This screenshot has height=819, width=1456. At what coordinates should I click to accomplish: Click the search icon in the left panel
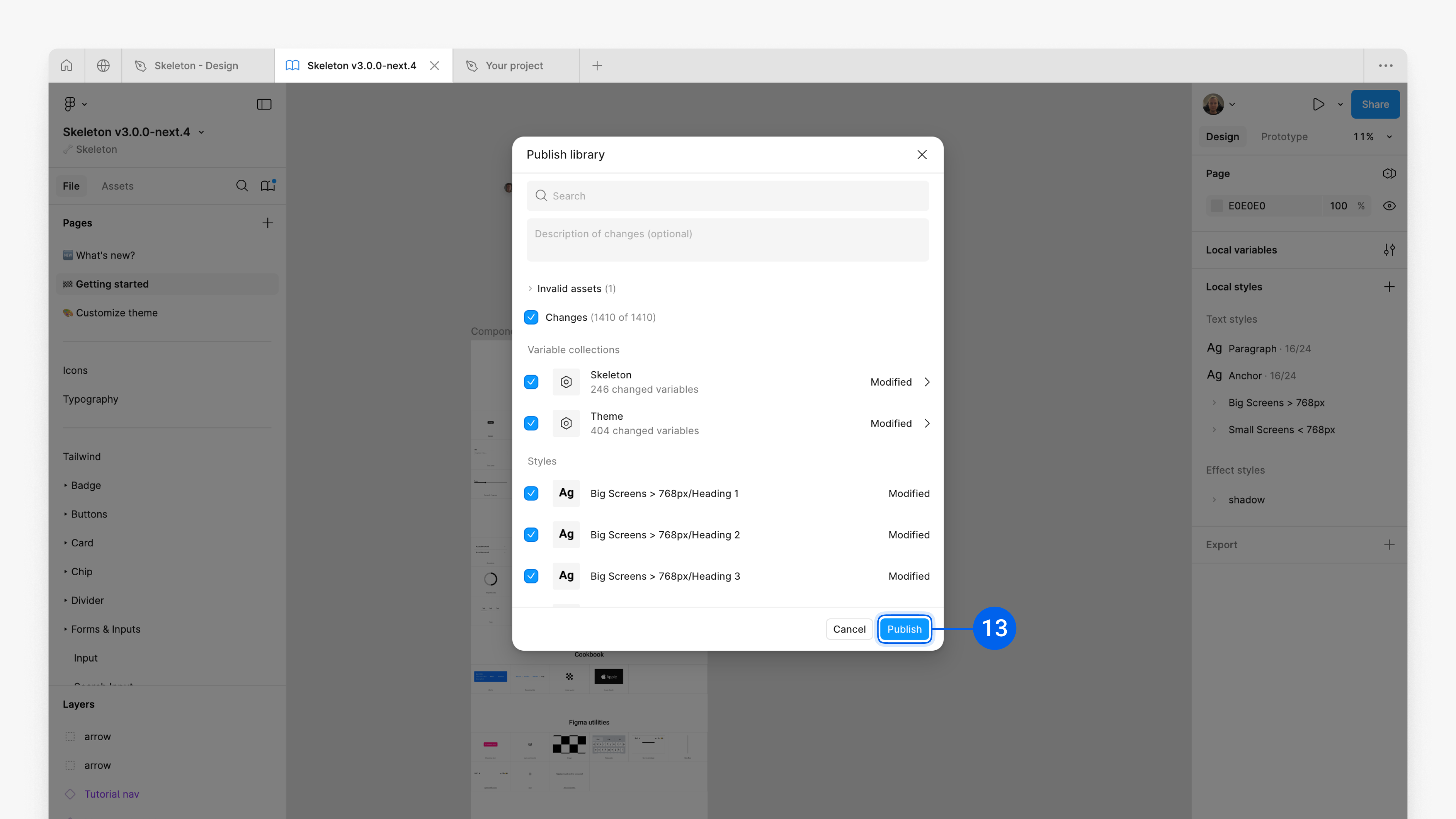242,185
